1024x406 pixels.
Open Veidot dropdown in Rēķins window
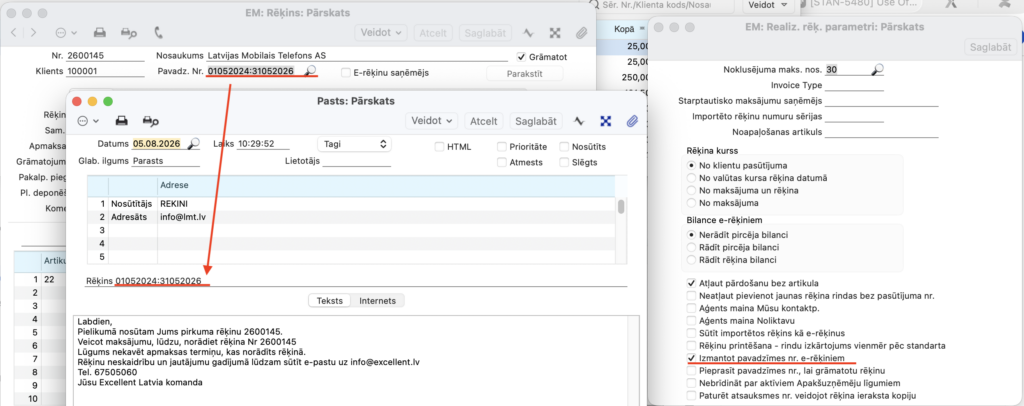tap(381, 32)
